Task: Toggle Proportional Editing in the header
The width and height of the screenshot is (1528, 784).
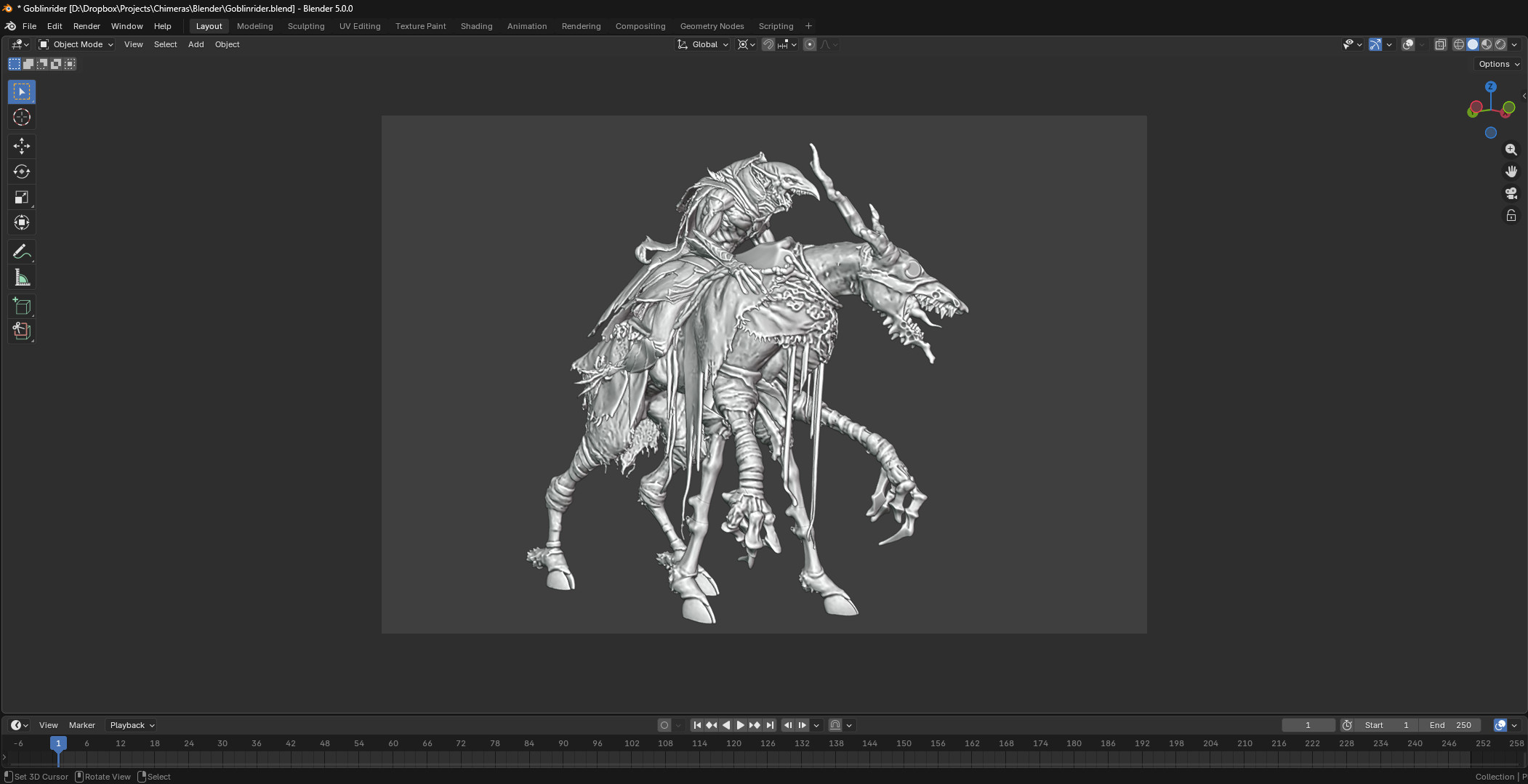Action: coord(810,45)
